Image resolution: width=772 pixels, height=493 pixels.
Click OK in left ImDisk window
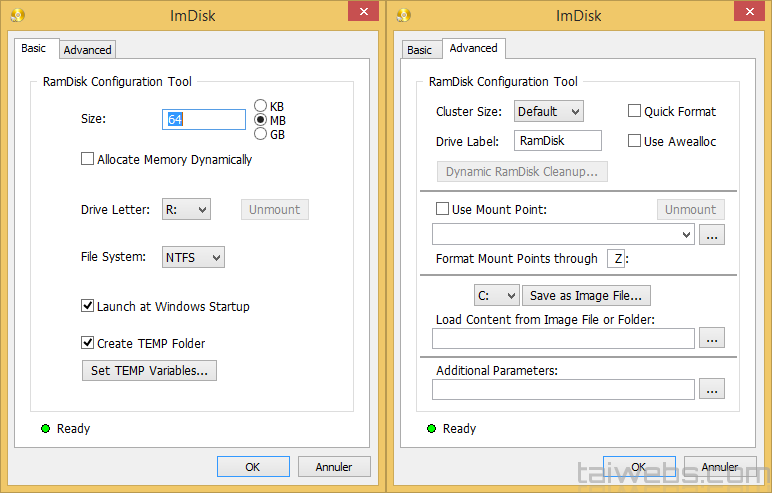253,466
